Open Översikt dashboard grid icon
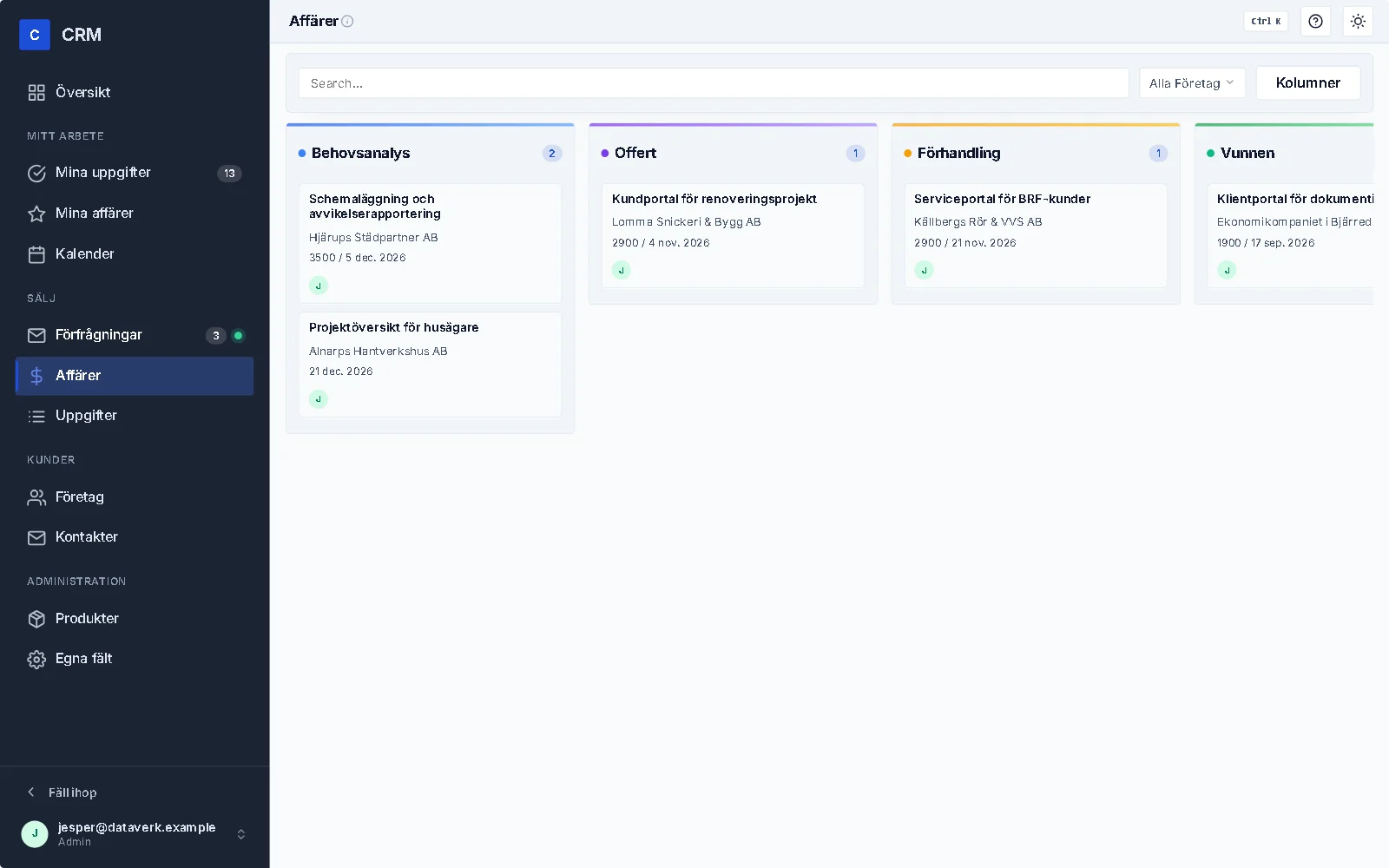1389x868 pixels. (x=36, y=92)
